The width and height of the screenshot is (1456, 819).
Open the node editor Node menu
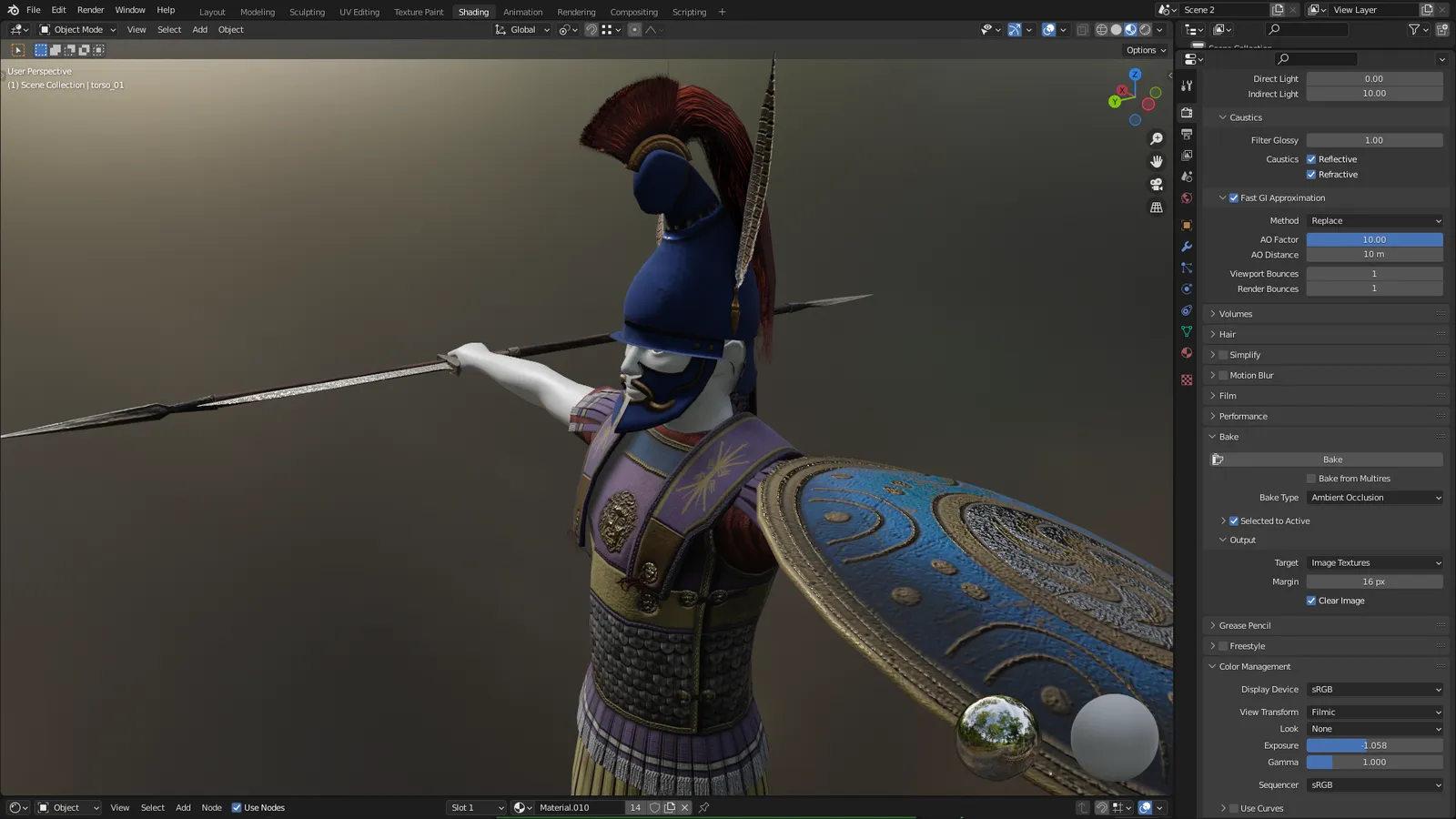[x=211, y=808]
